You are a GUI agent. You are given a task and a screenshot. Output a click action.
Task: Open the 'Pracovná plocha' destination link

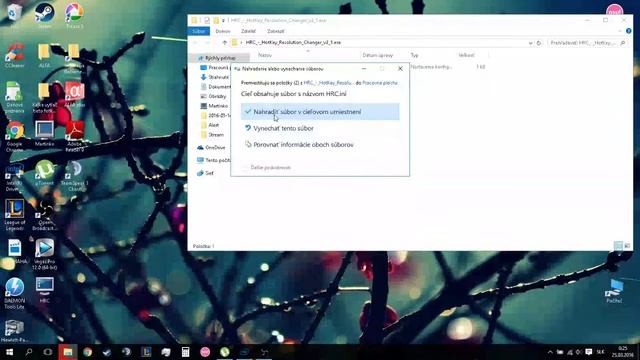point(380,83)
